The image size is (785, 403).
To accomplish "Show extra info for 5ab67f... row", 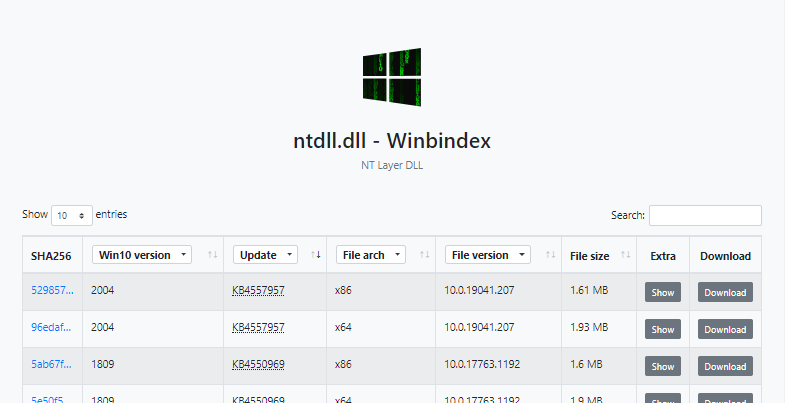I will [x=663, y=366].
